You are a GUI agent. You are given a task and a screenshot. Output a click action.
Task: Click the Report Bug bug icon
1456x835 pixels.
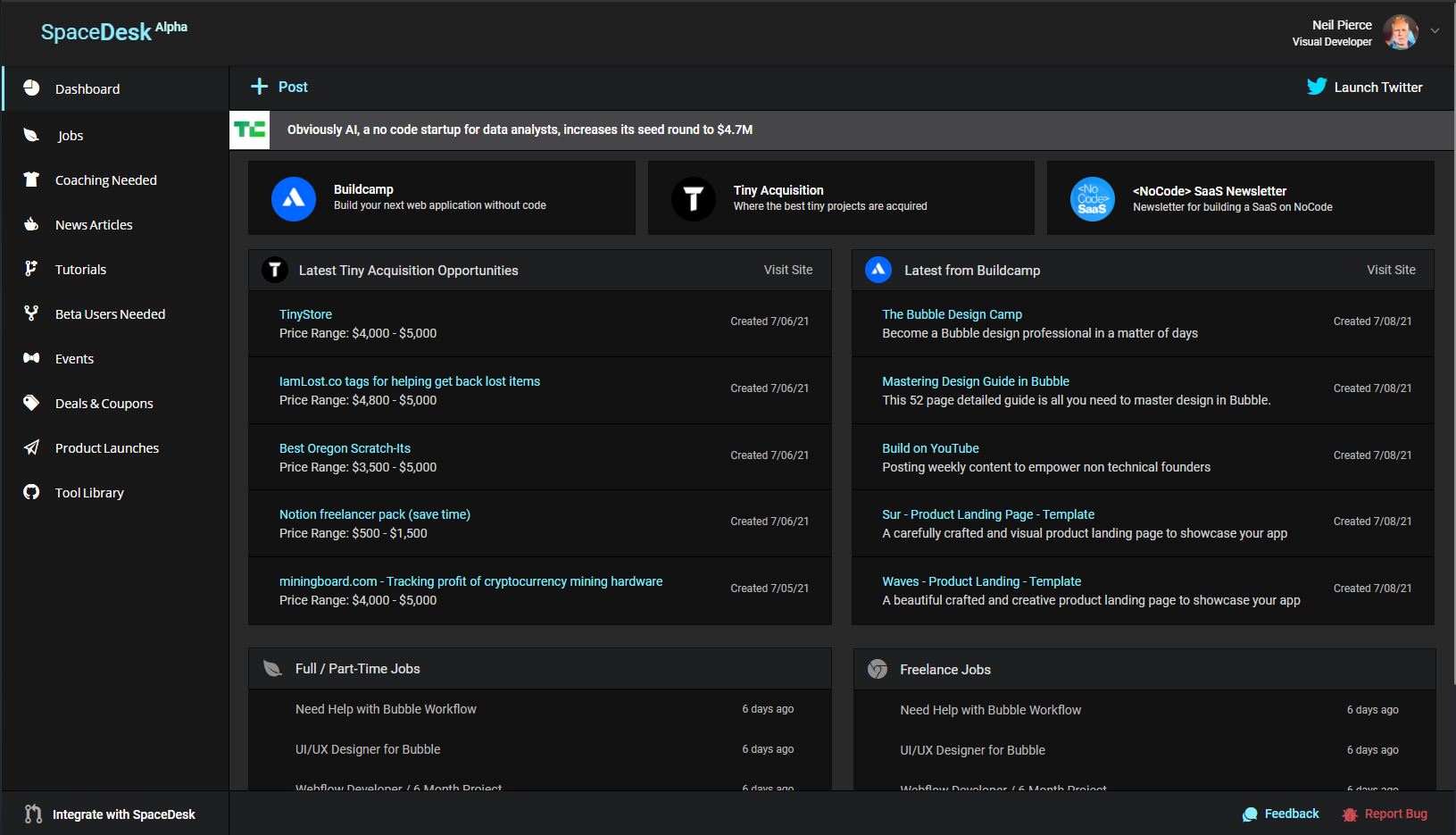pos(1350,814)
